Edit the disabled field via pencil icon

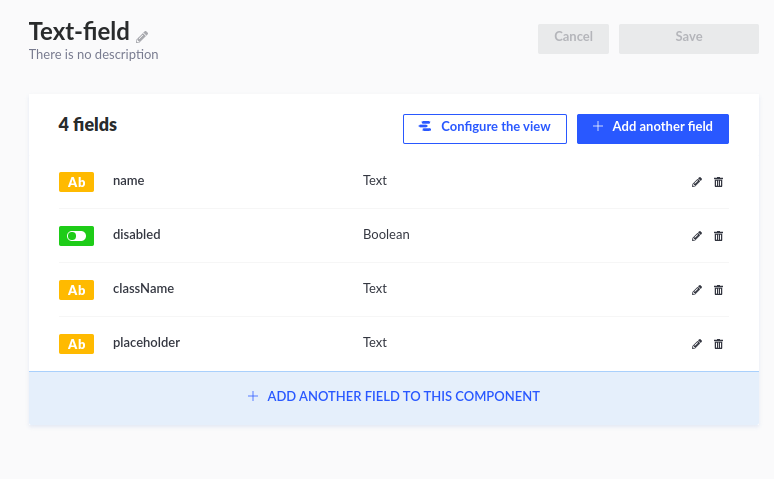tap(697, 236)
